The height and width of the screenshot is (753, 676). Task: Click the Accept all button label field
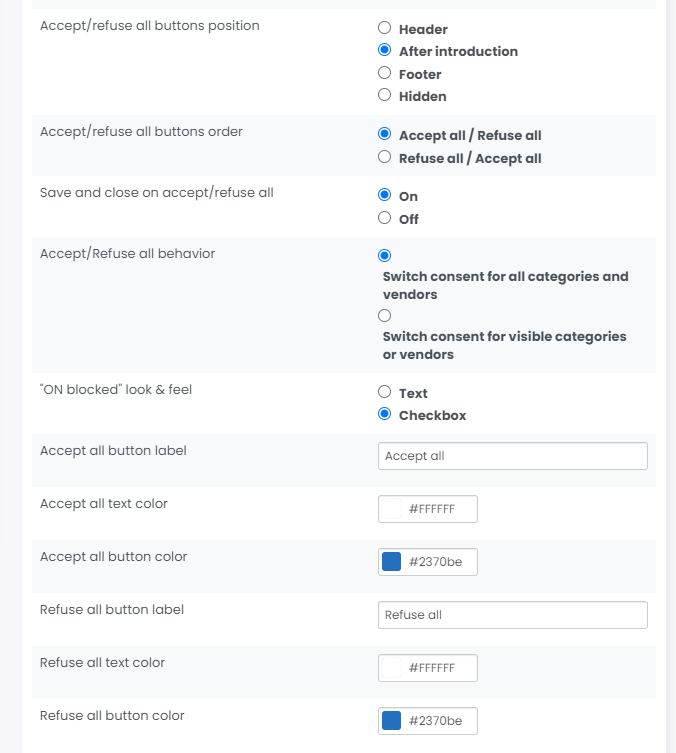(x=513, y=456)
